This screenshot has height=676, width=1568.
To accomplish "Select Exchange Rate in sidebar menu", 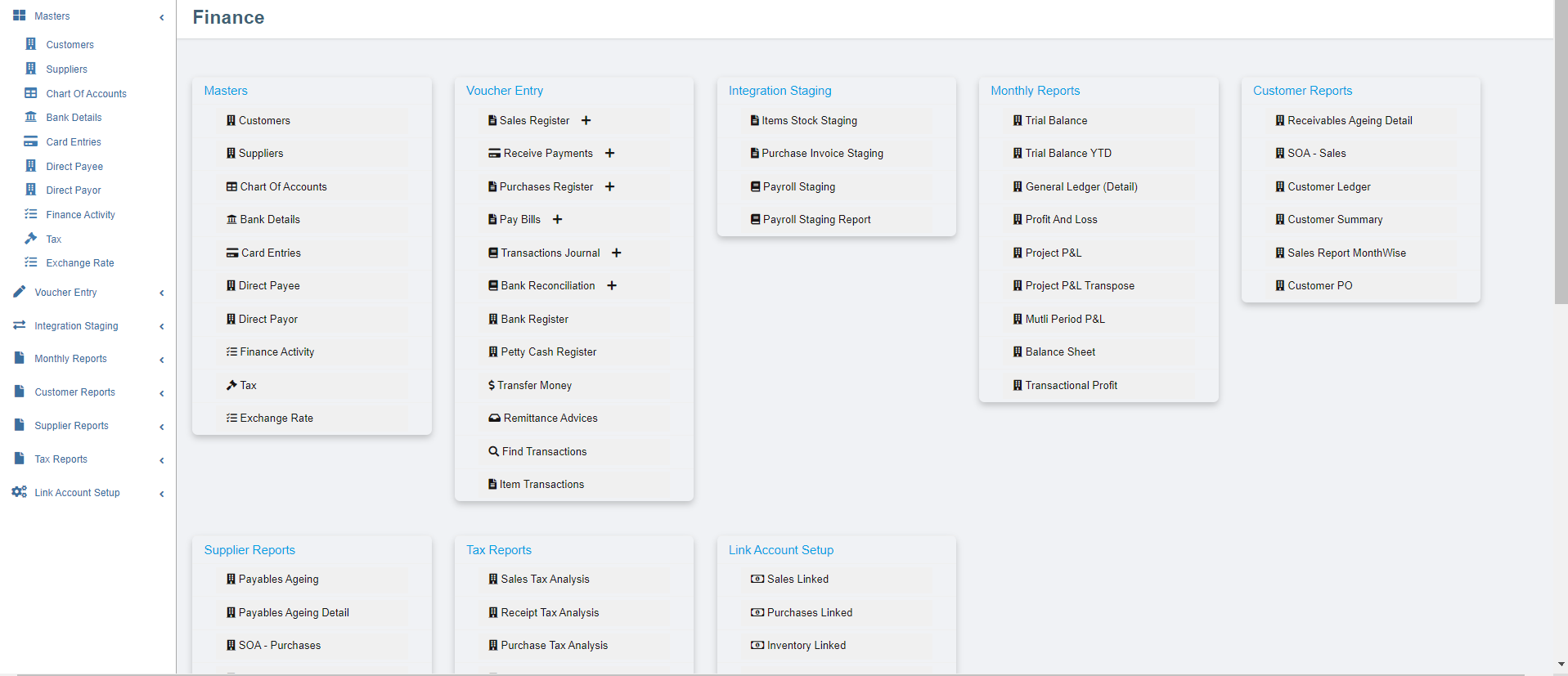I will point(79,263).
